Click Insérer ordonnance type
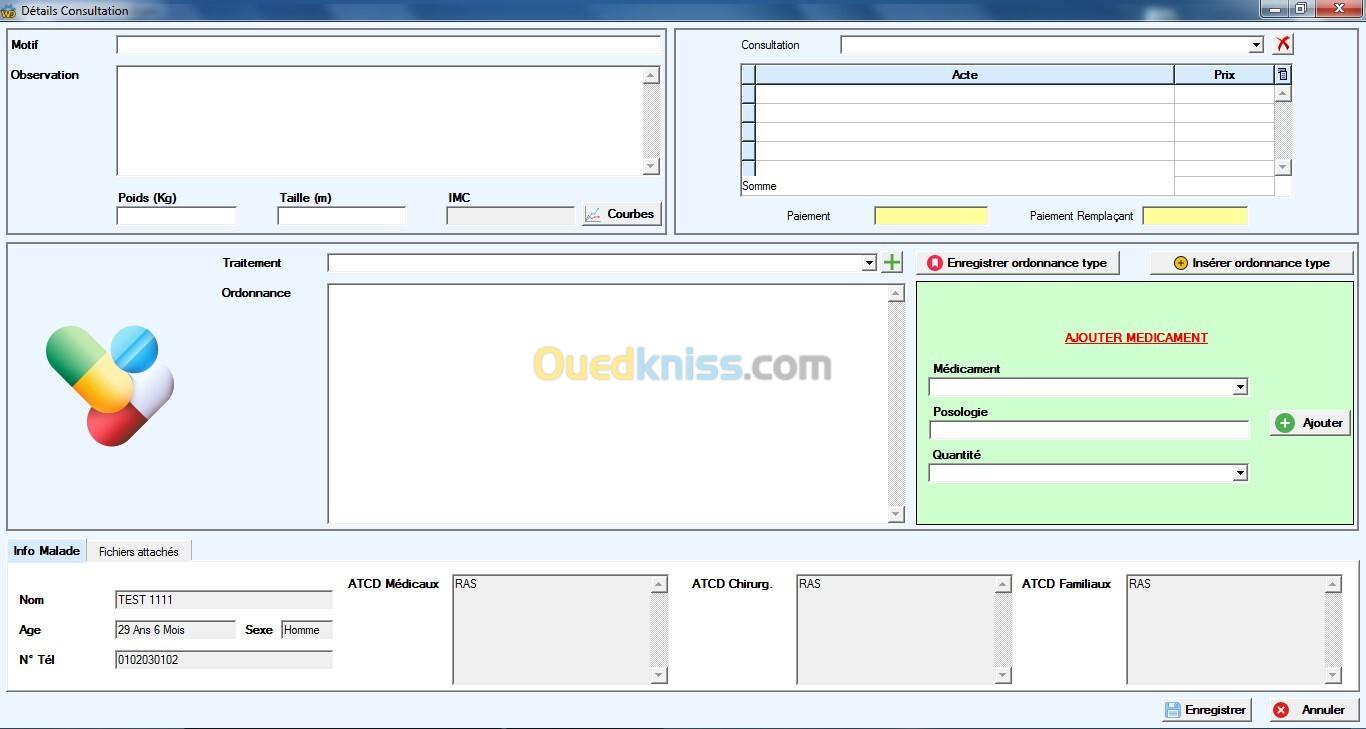 click(x=1251, y=263)
